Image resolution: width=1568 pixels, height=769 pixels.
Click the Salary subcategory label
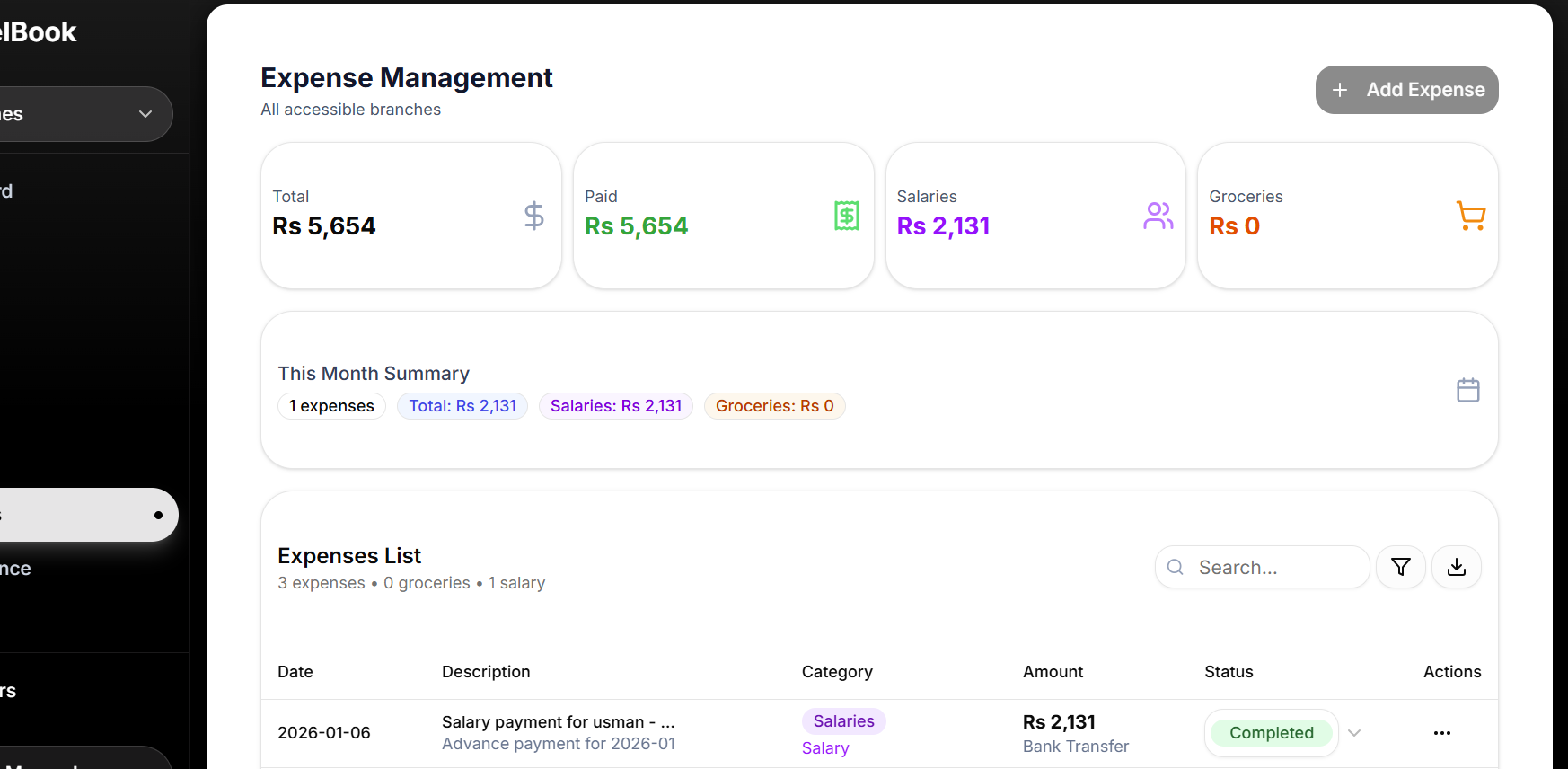pos(825,748)
